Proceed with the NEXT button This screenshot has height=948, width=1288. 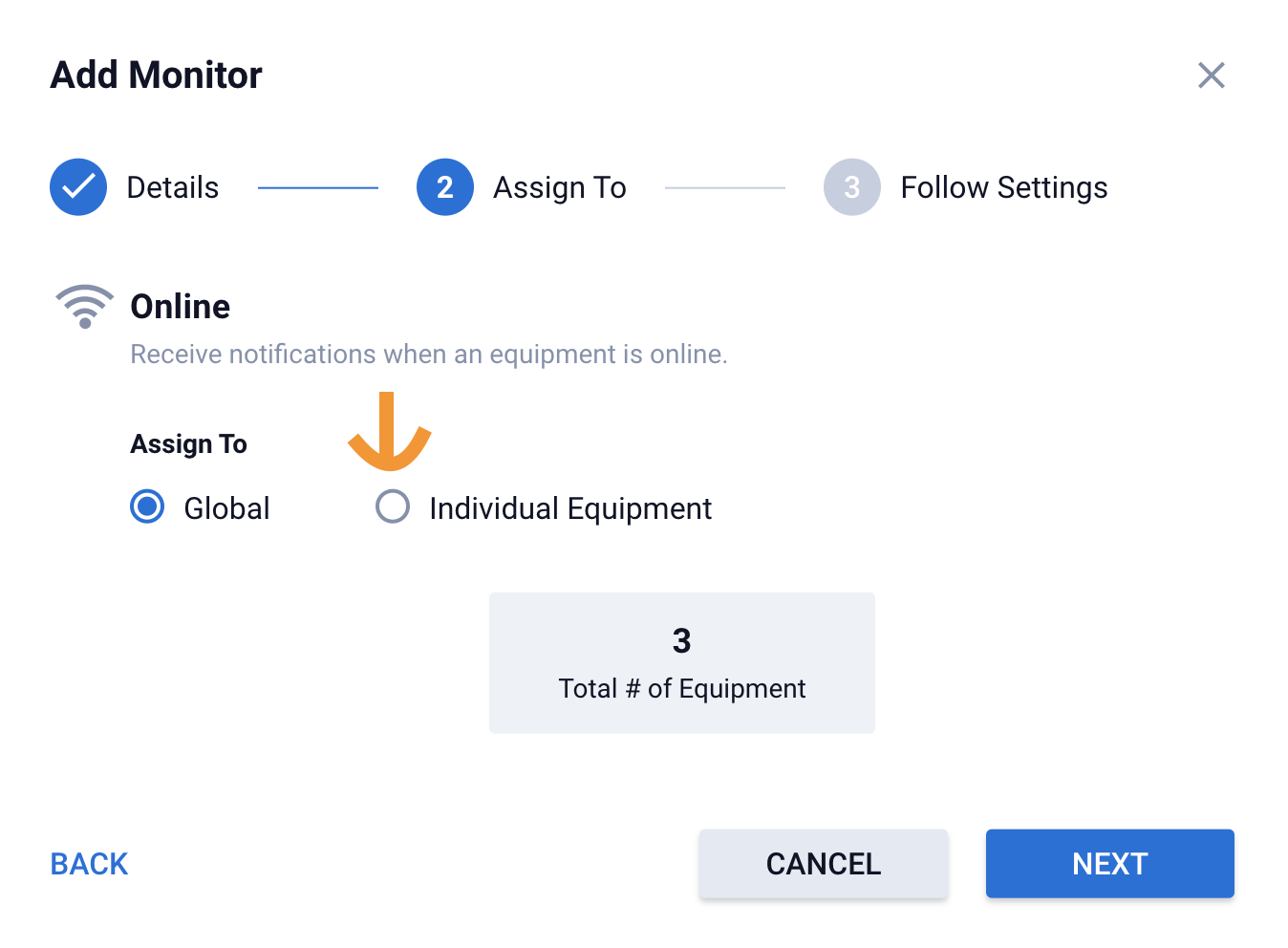1109,864
